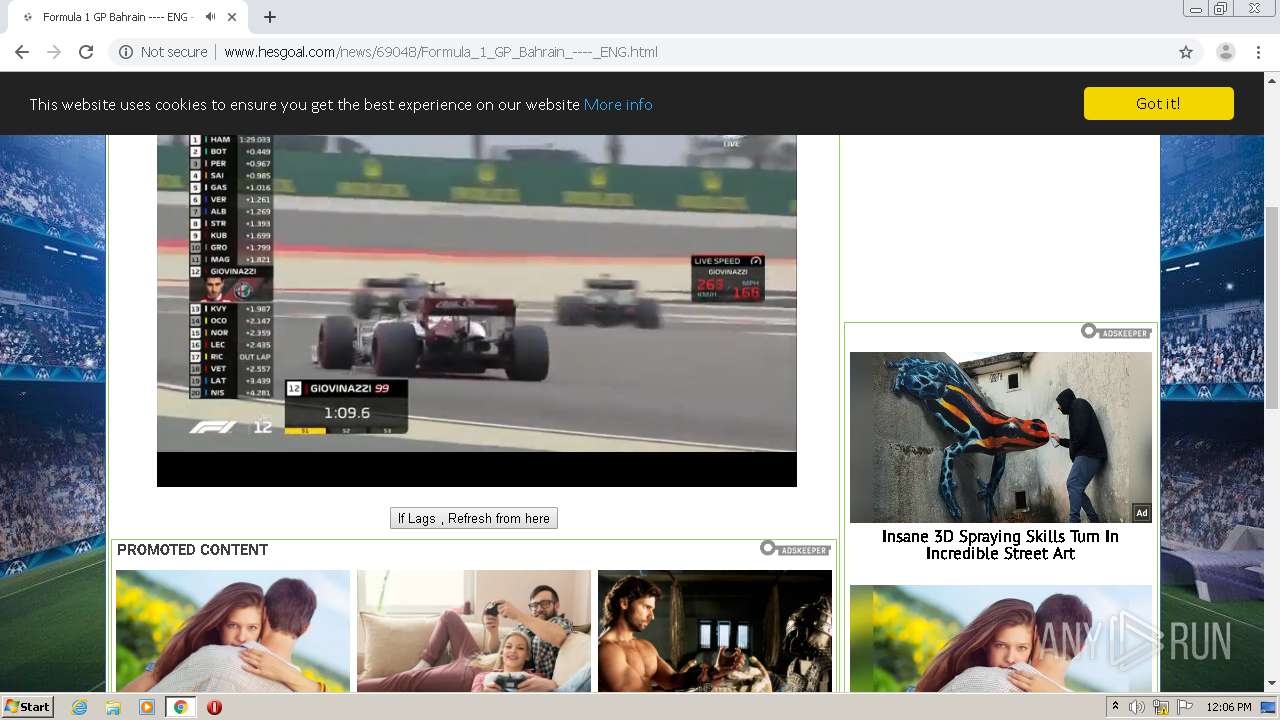Viewport: 1280px width, 720px height.
Task: Open the shirtless warrior promoted thumbnail
Action: coord(715,631)
